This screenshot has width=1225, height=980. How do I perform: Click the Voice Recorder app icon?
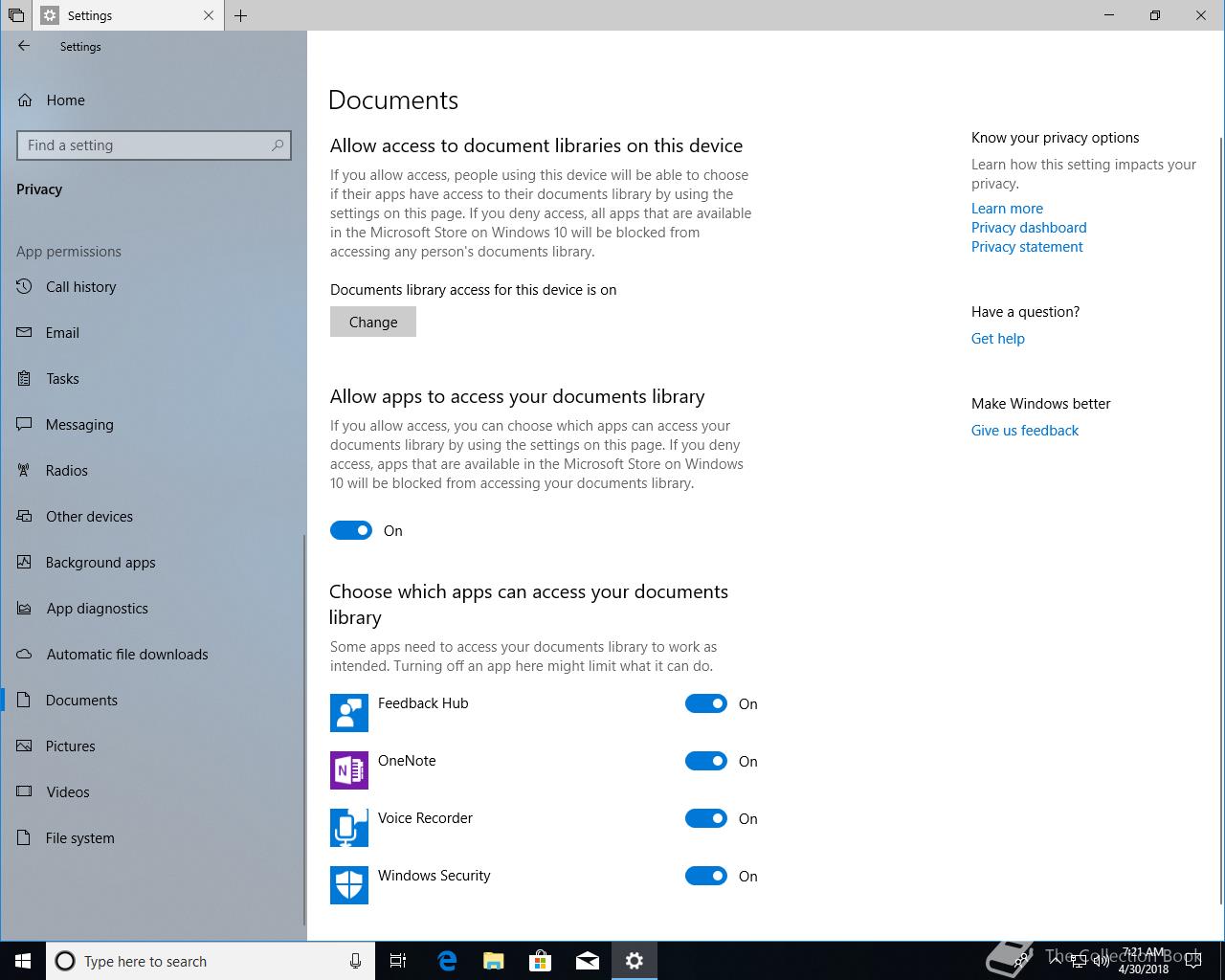[349, 828]
